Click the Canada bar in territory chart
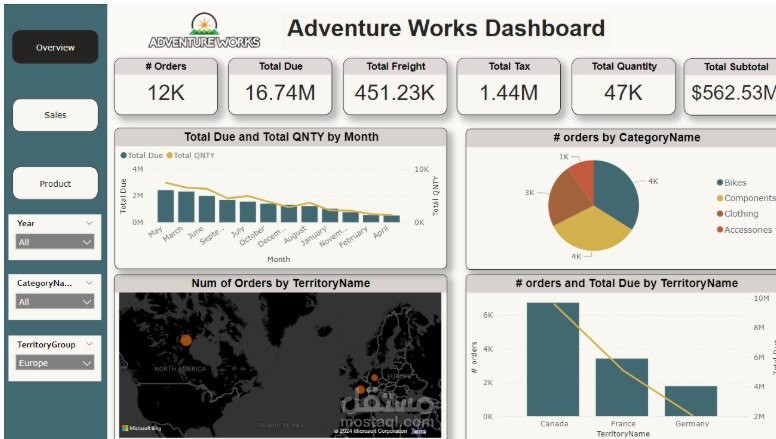The image size is (776, 439). [553, 359]
